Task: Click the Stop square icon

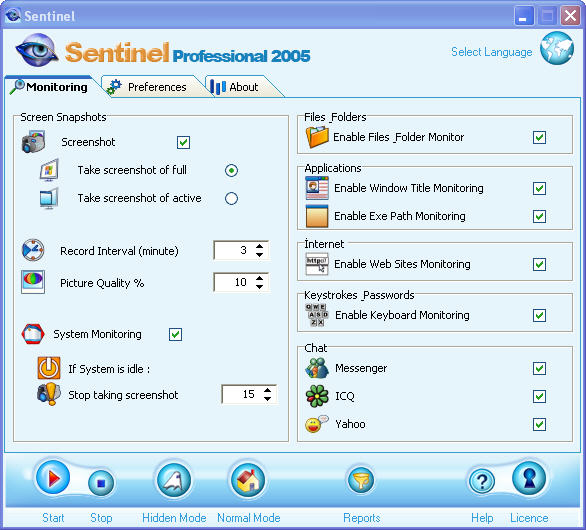Action: tap(101, 483)
